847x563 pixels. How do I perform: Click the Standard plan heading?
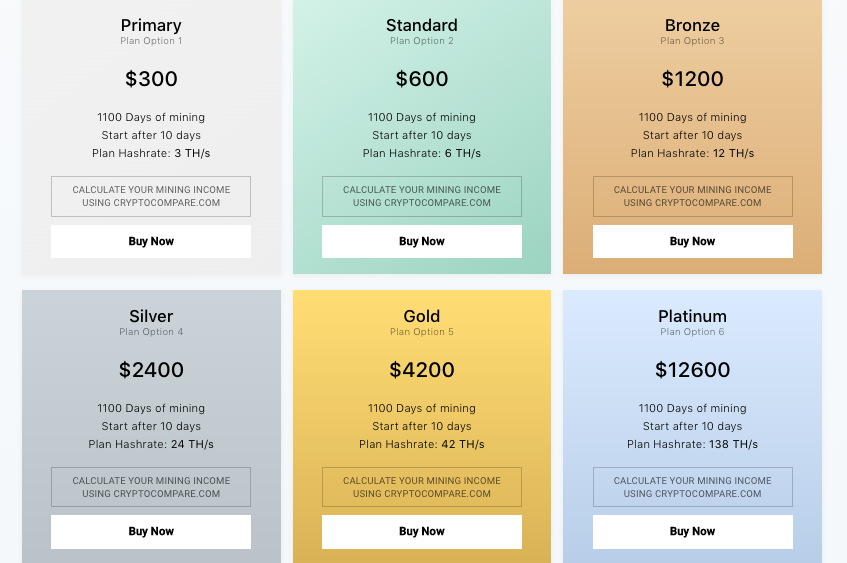click(x=421, y=25)
